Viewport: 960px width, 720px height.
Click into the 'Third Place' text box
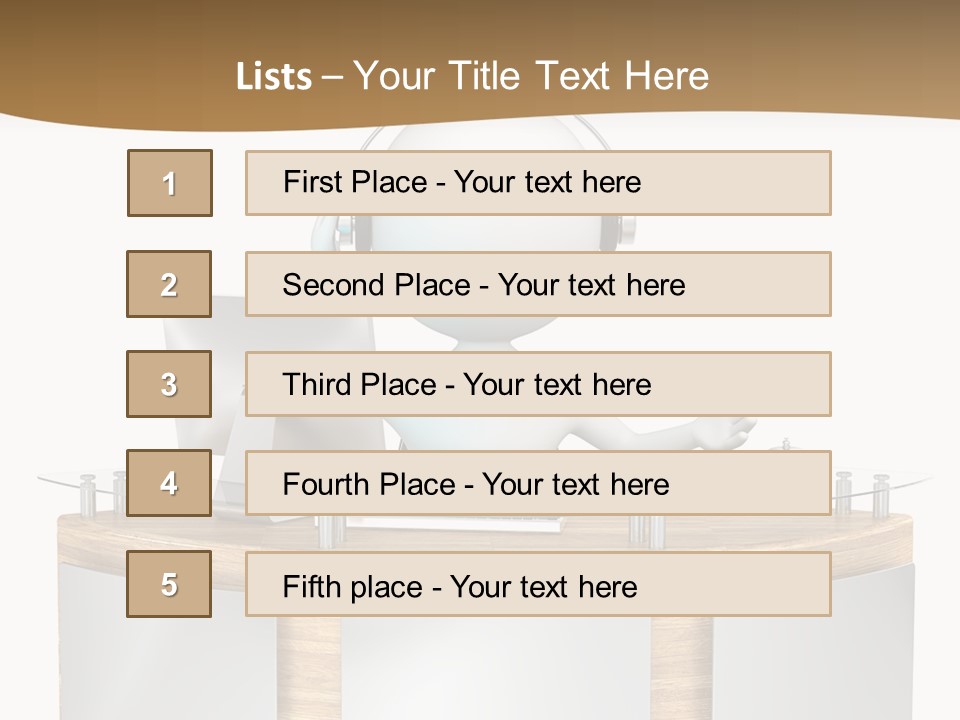point(538,384)
